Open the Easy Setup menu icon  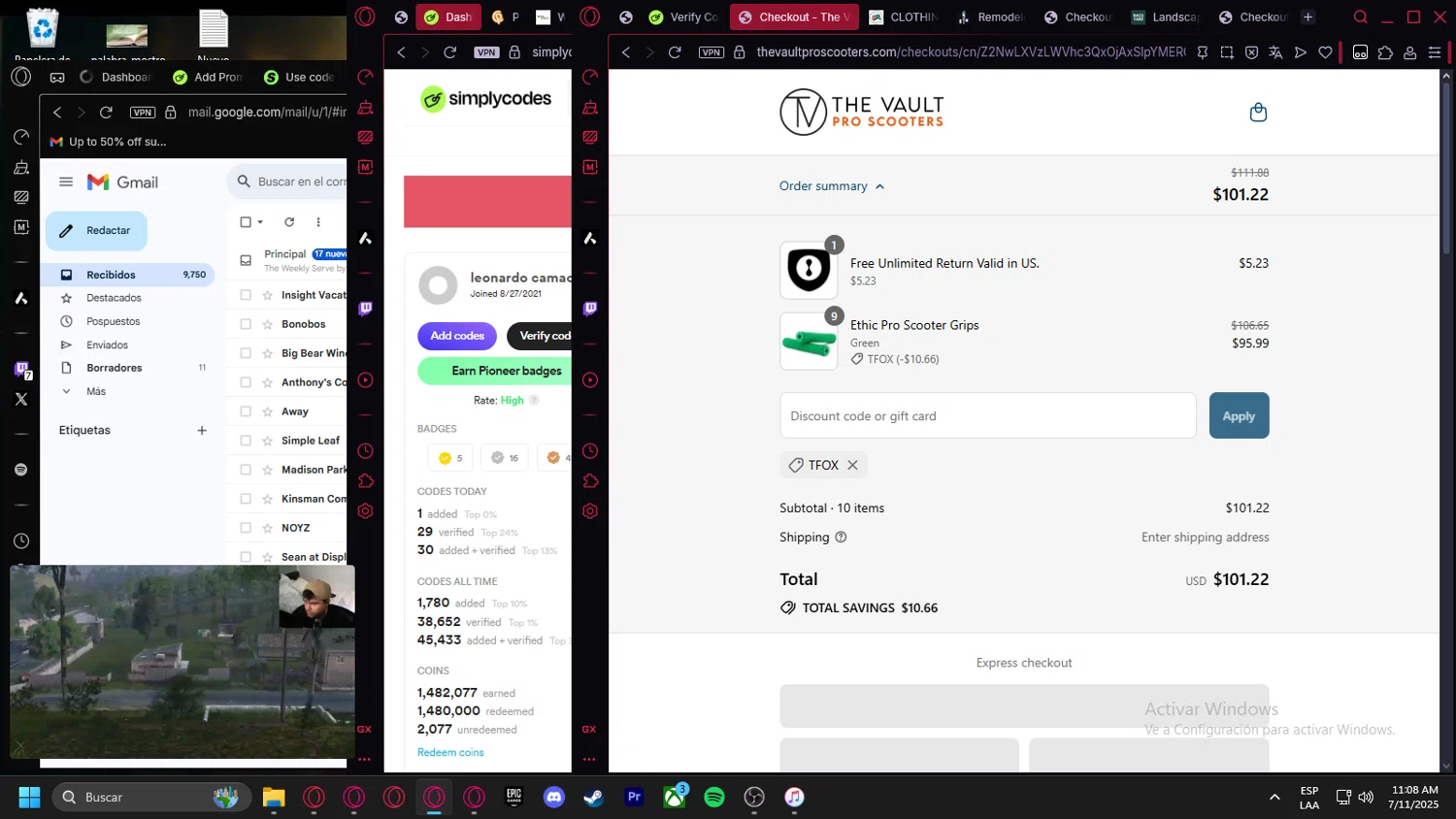click(x=1435, y=52)
